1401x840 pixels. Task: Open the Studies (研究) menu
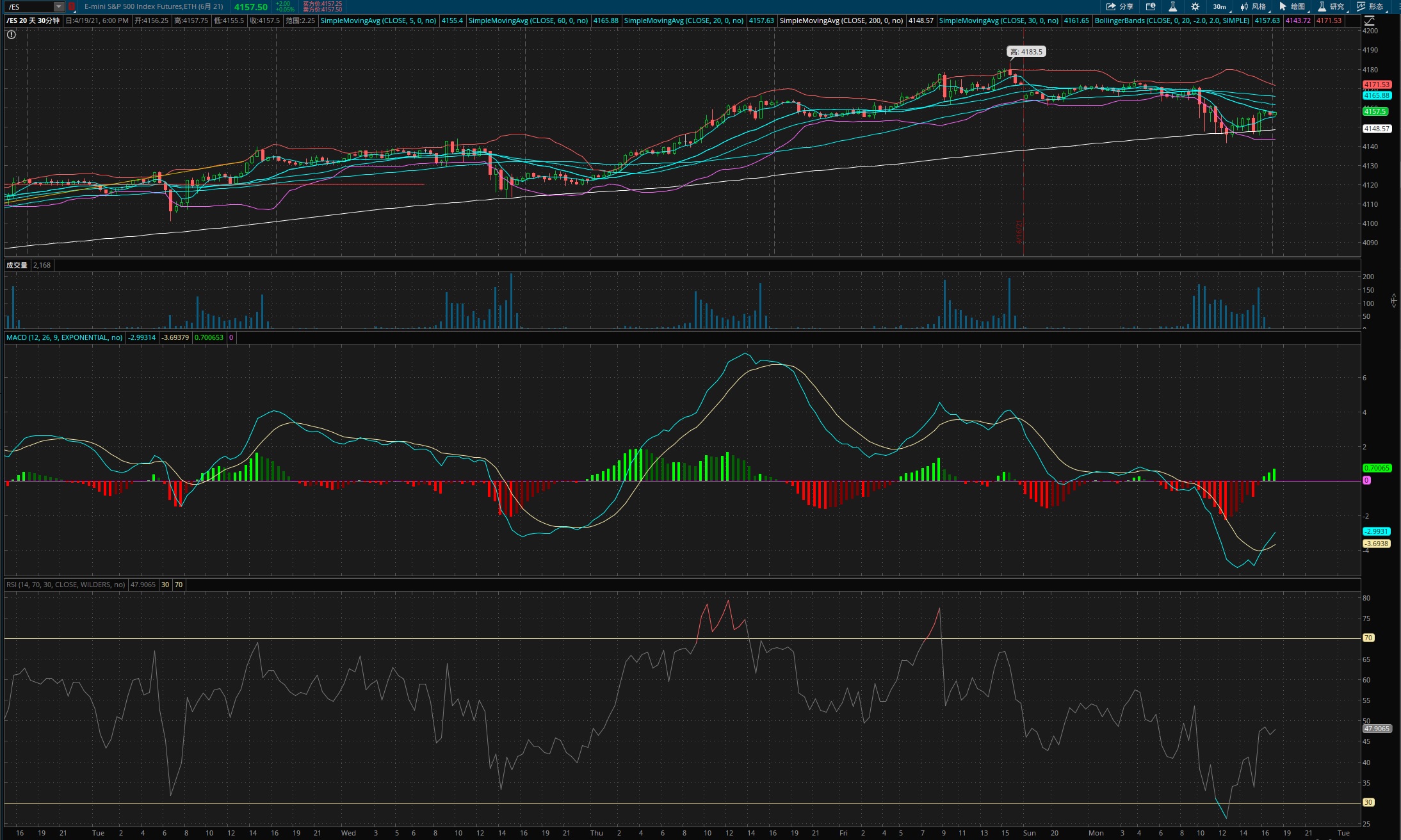(x=1331, y=6)
